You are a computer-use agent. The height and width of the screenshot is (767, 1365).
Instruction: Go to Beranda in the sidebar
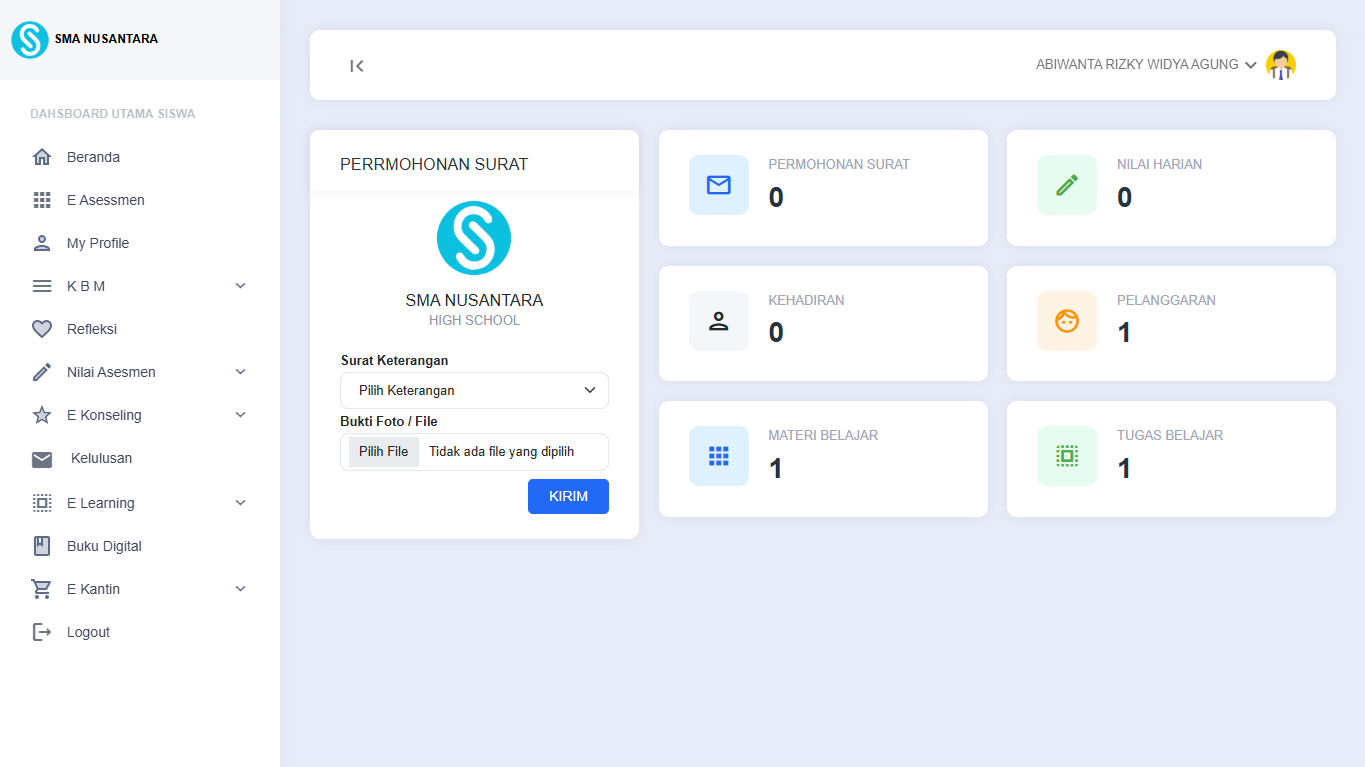click(x=93, y=157)
